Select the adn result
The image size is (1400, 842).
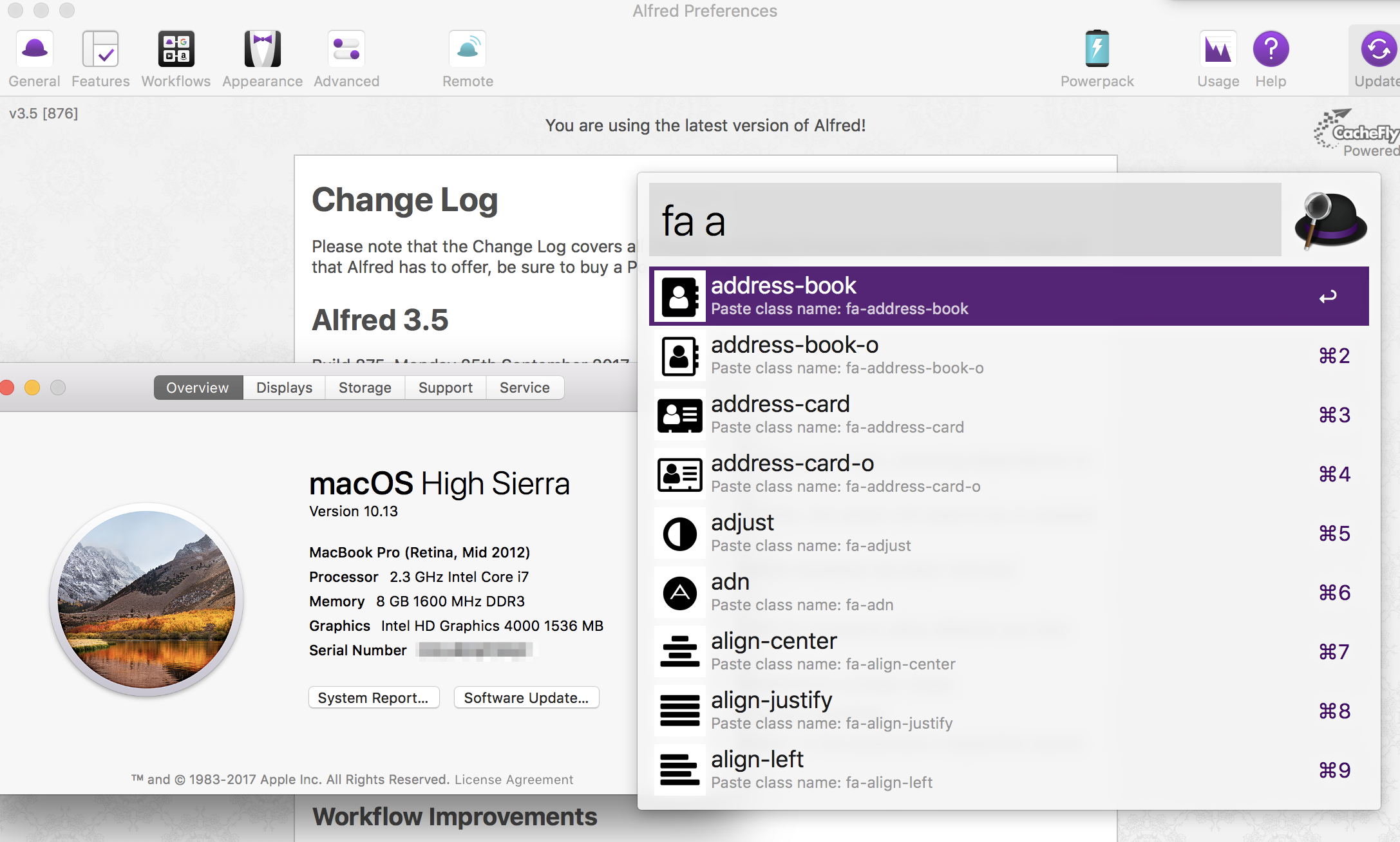1008,592
